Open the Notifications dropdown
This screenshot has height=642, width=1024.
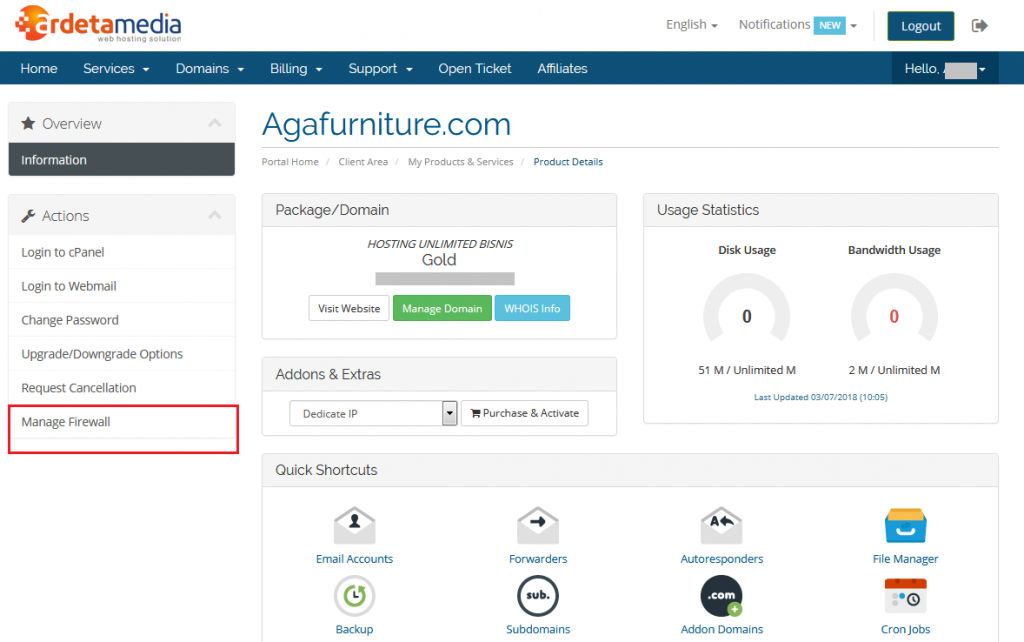[797, 25]
